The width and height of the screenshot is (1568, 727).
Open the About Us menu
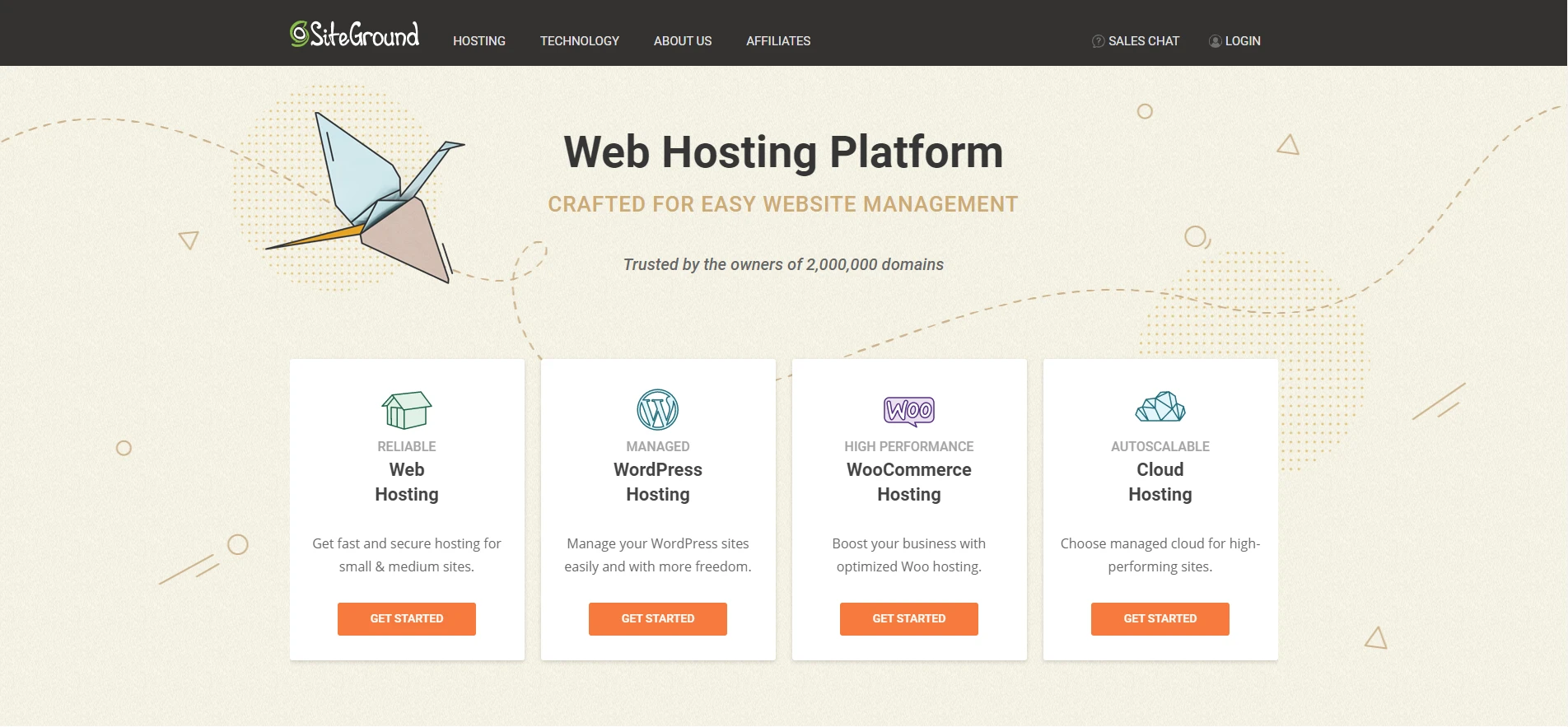(683, 41)
